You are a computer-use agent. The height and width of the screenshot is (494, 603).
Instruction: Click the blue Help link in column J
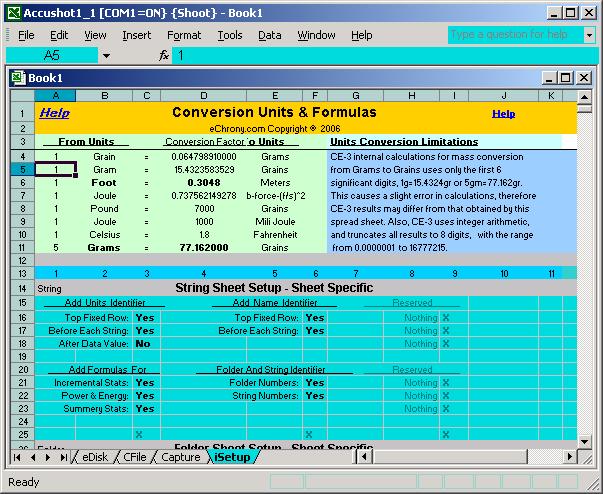coord(503,114)
